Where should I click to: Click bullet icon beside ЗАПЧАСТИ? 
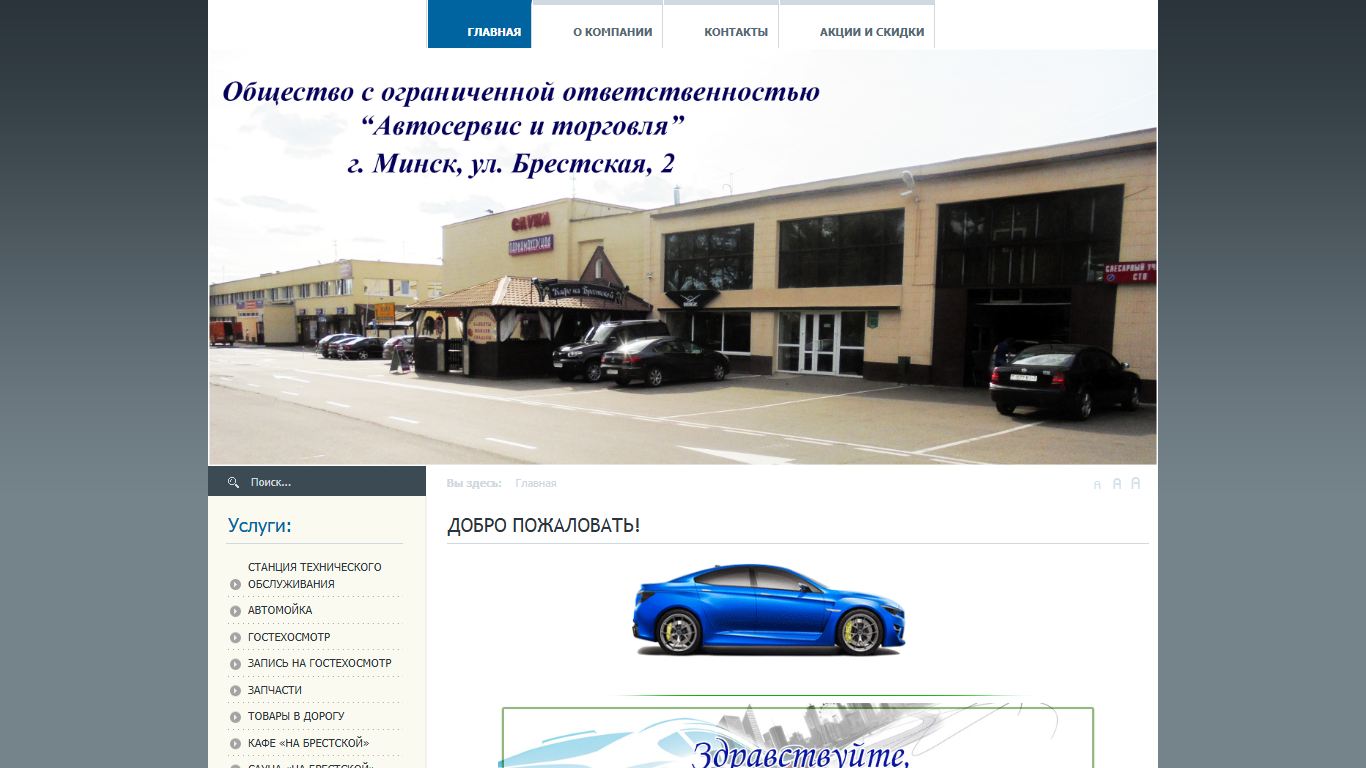pos(235,691)
